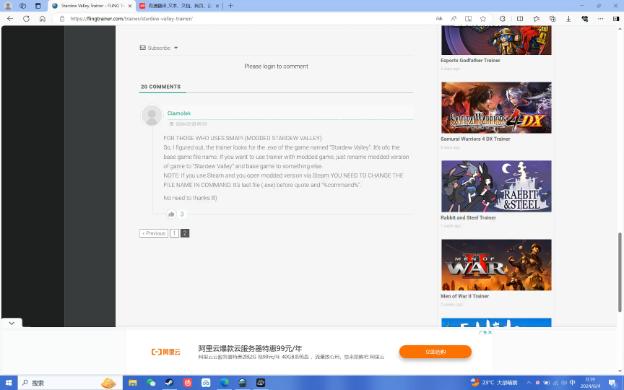Go to the Previous comments page
This screenshot has height=390, width=624.
click(154, 233)
